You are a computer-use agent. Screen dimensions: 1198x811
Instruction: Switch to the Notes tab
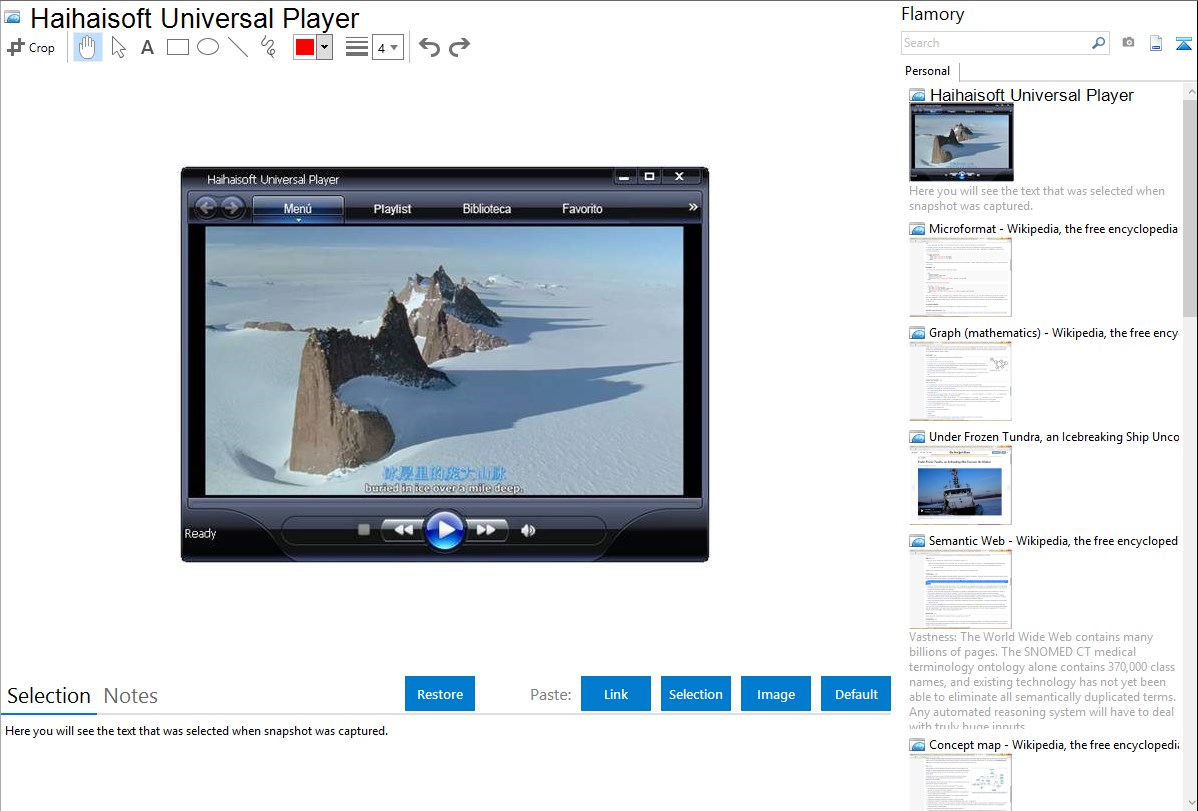pyautogui.click(x=131, y=696)
